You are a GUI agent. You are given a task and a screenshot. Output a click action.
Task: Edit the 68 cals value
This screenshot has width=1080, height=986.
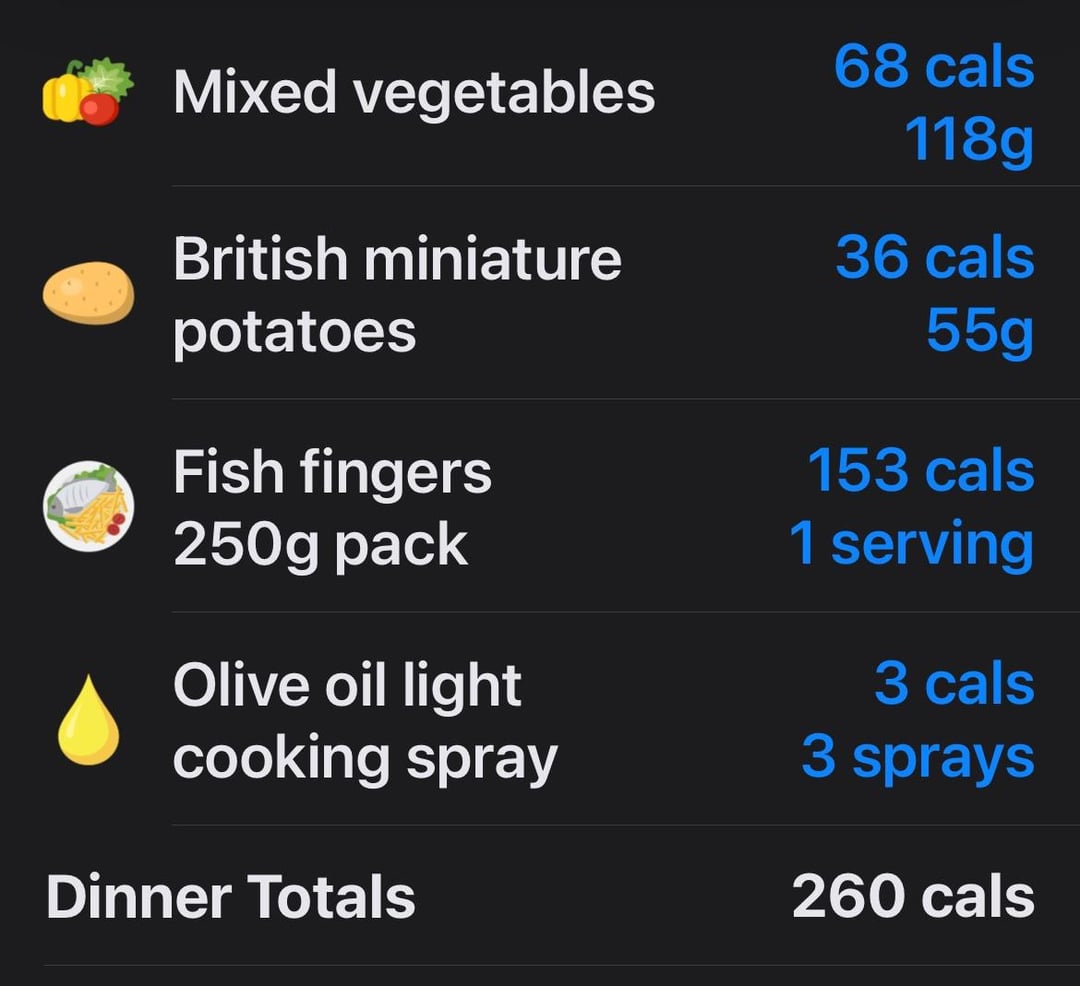[x=934, y=67]
